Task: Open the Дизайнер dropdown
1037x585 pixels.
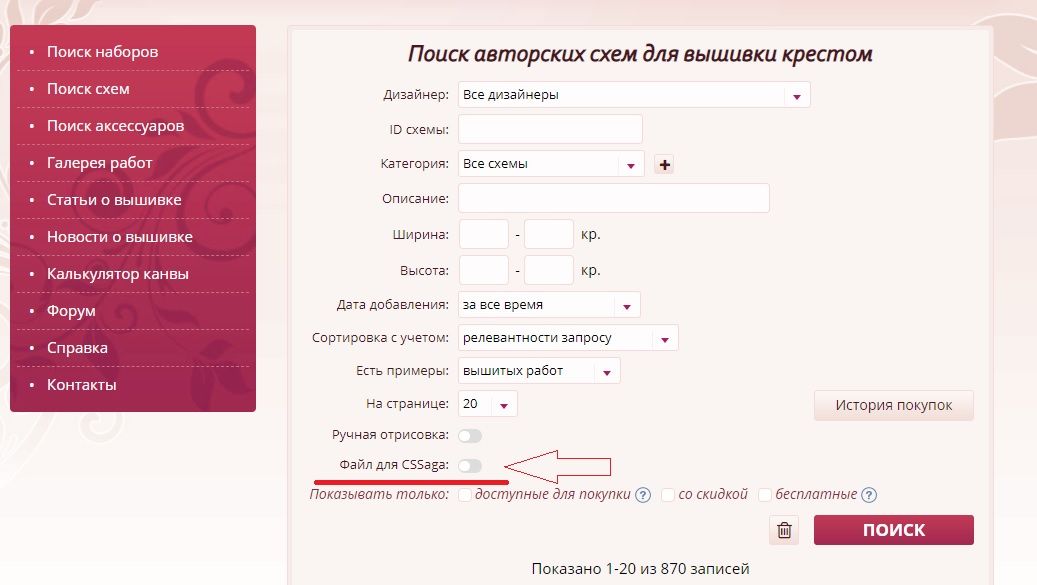Action: (x=633, y=95)
